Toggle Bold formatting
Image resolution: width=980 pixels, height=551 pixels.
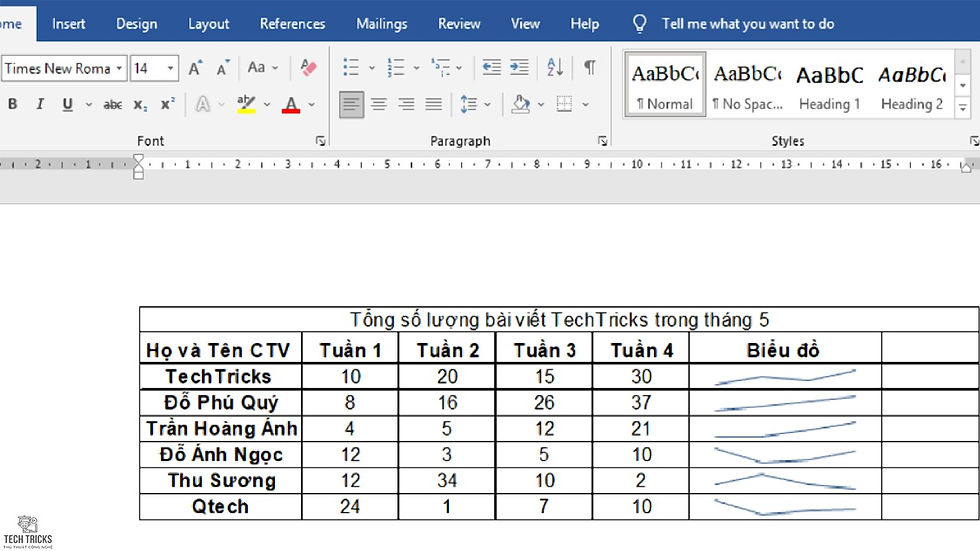[12, 104]
